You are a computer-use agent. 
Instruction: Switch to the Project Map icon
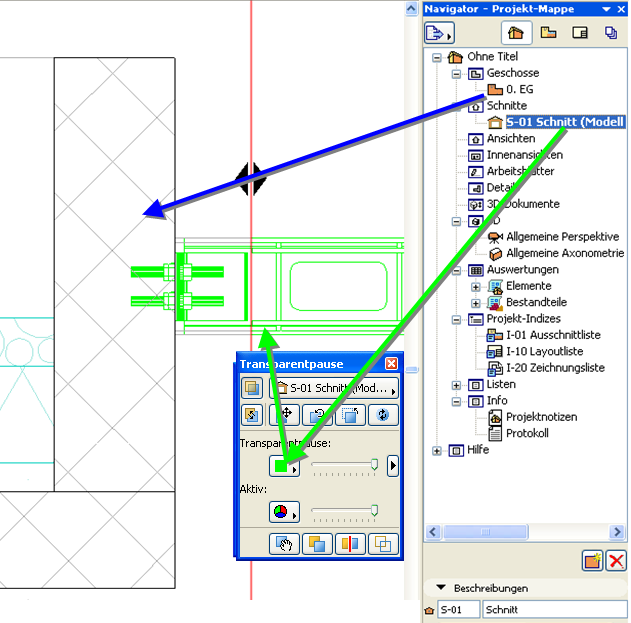pos(516,33)
